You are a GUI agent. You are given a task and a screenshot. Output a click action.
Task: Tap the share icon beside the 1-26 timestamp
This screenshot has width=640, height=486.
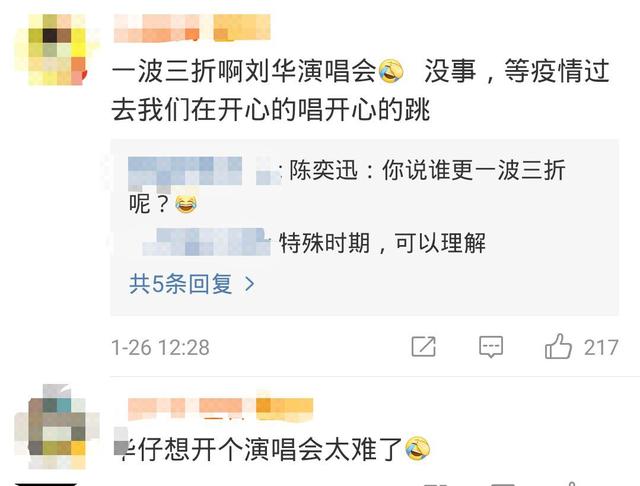coord(423,347)
